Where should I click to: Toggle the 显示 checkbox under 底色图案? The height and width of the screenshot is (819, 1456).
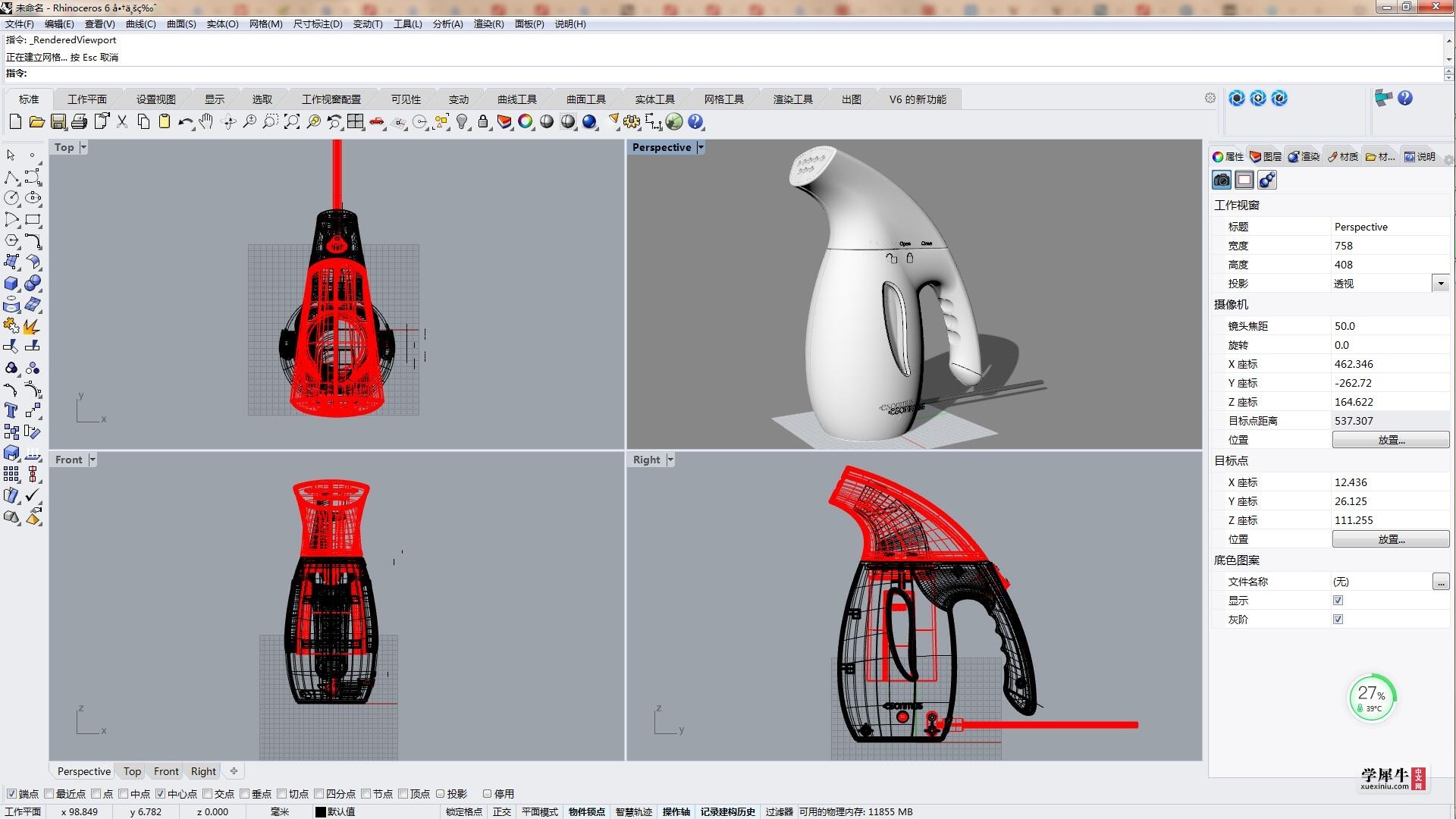pos(1338,601)
